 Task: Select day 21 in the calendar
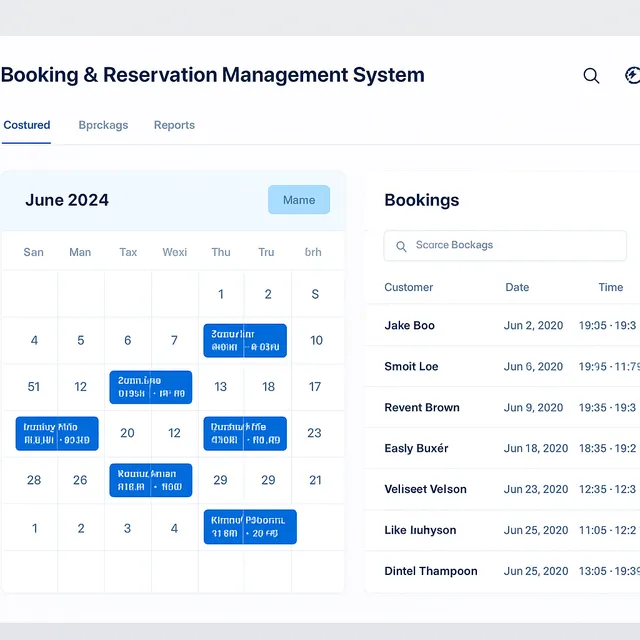(x=315, y=480)
